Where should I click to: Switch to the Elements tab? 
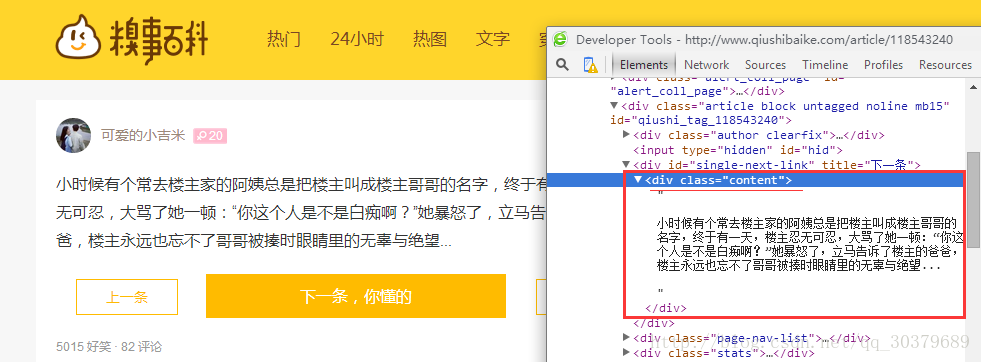click(x=644, y=65)
